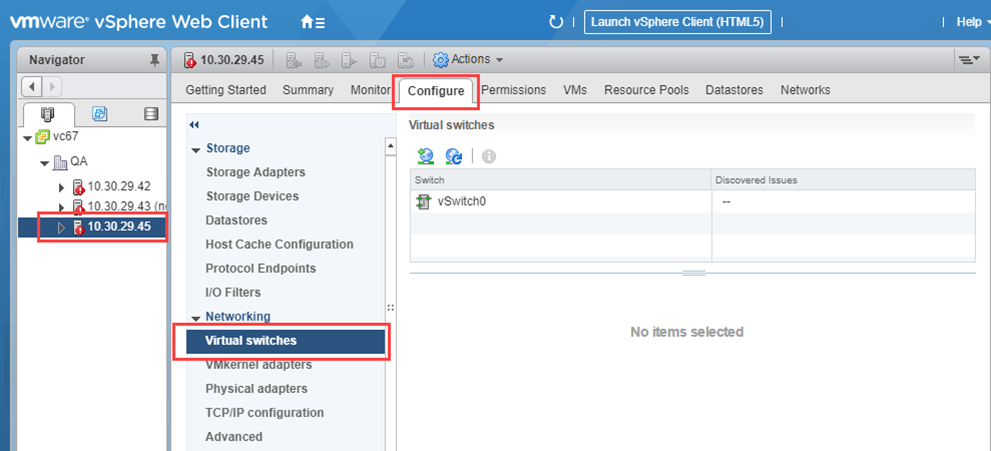Screen dimensions: 991x451
Task: Click the global refresh icon
Action: tap(557, 21)
